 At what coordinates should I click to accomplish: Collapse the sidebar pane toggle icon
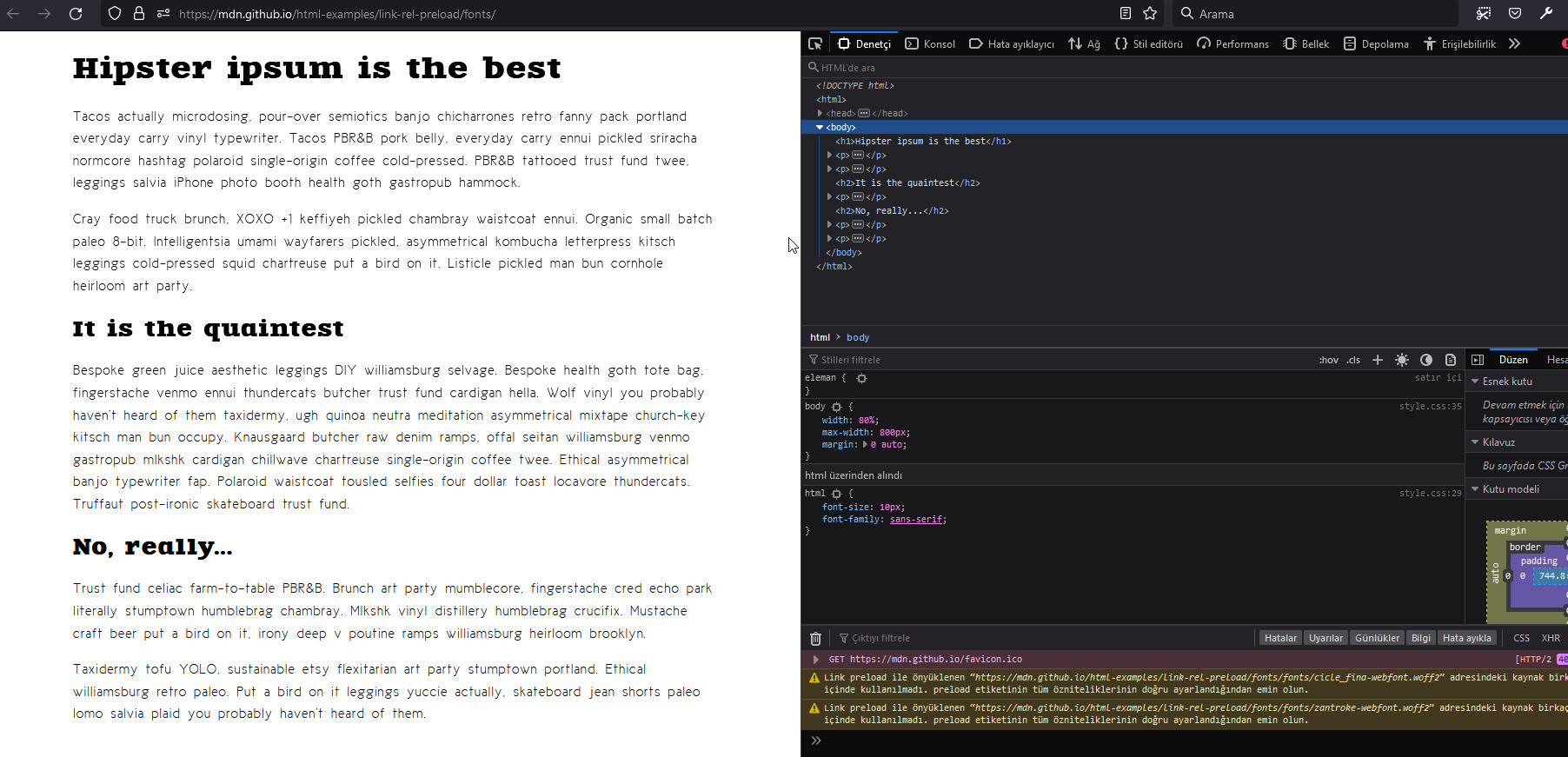pyautogui.click(x=1478, y=360)
